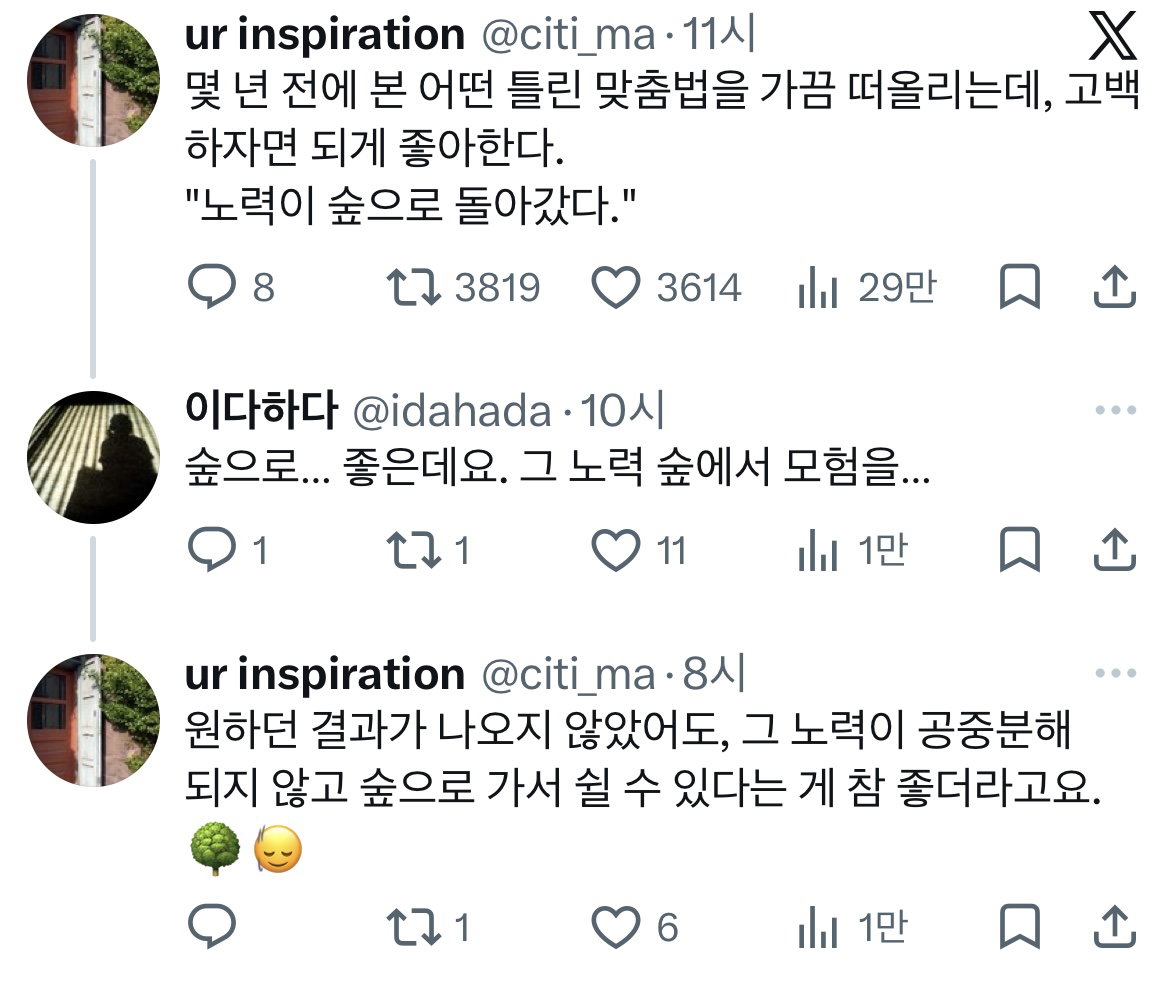
Task: Open more options on the 8시 tweet
Action: pos(1116,673)
